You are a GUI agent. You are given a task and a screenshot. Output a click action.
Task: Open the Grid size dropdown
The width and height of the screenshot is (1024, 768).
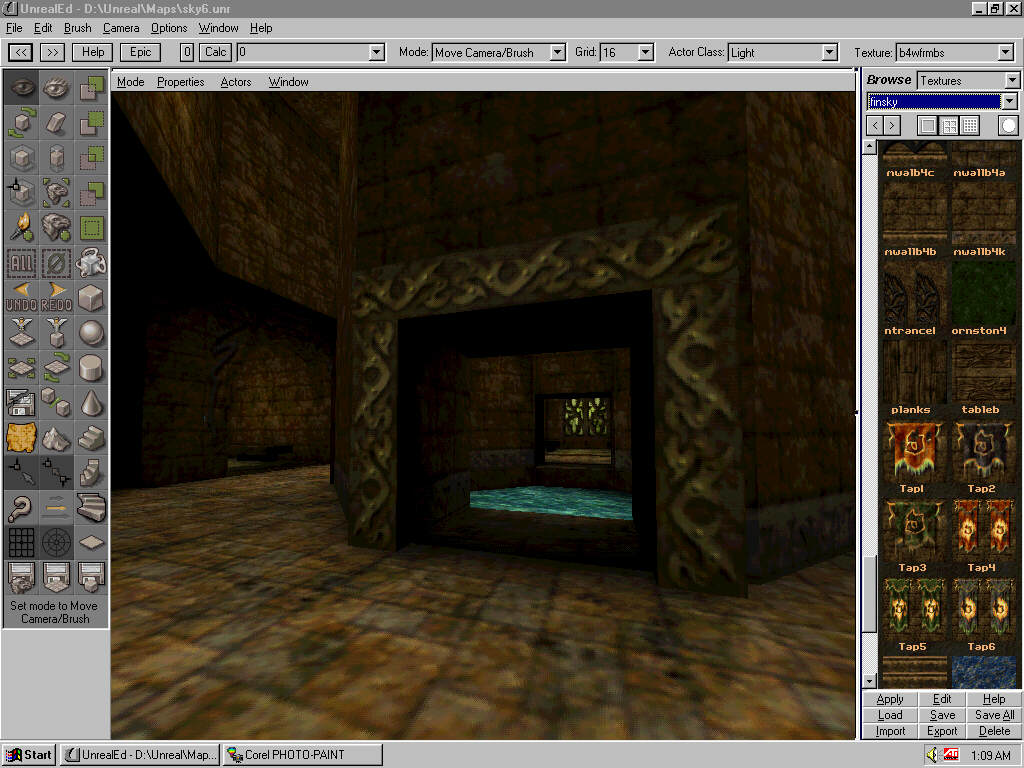point(645,52)
